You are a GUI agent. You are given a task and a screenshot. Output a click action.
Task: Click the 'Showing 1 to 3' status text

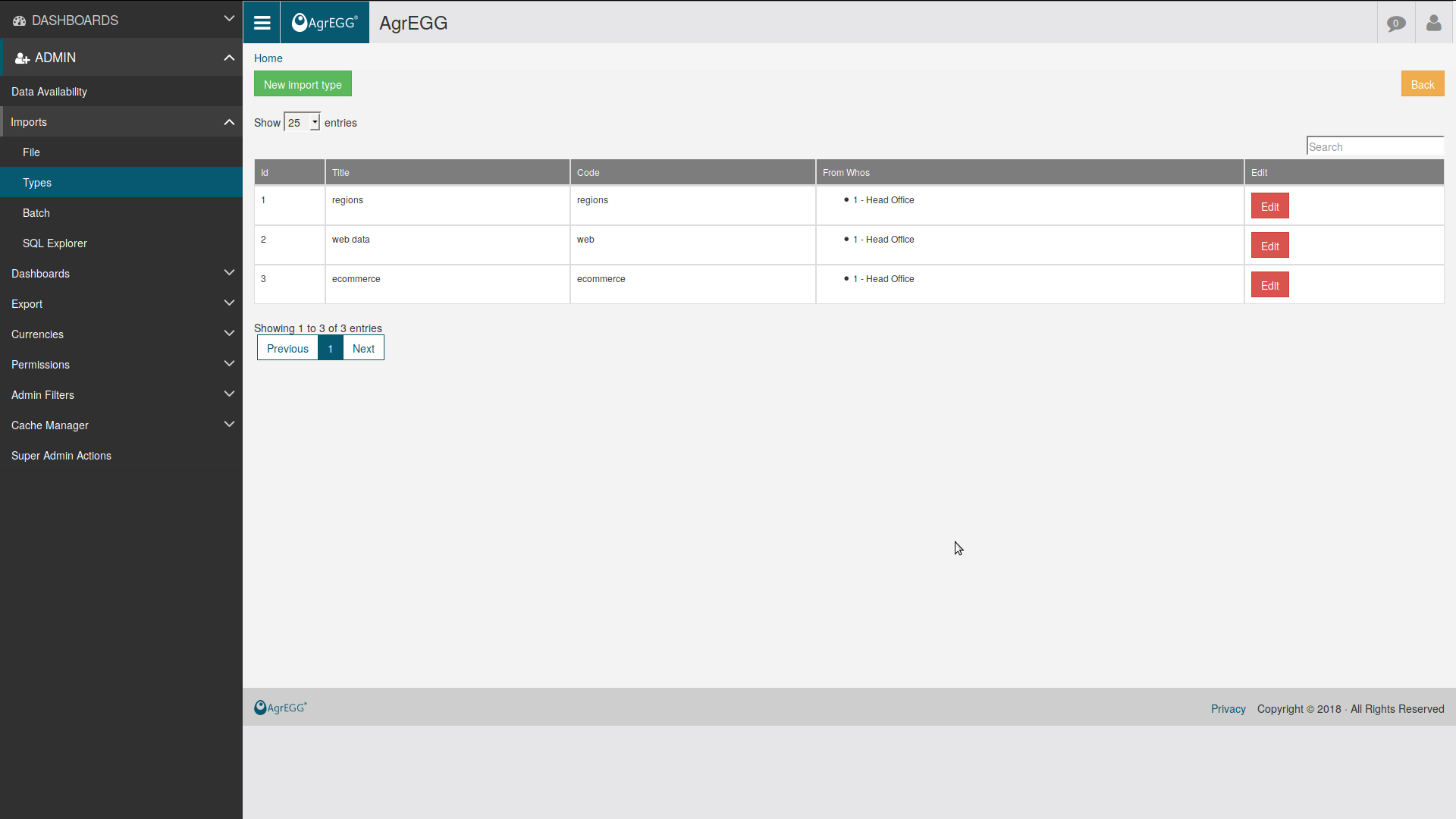point(318,328)
